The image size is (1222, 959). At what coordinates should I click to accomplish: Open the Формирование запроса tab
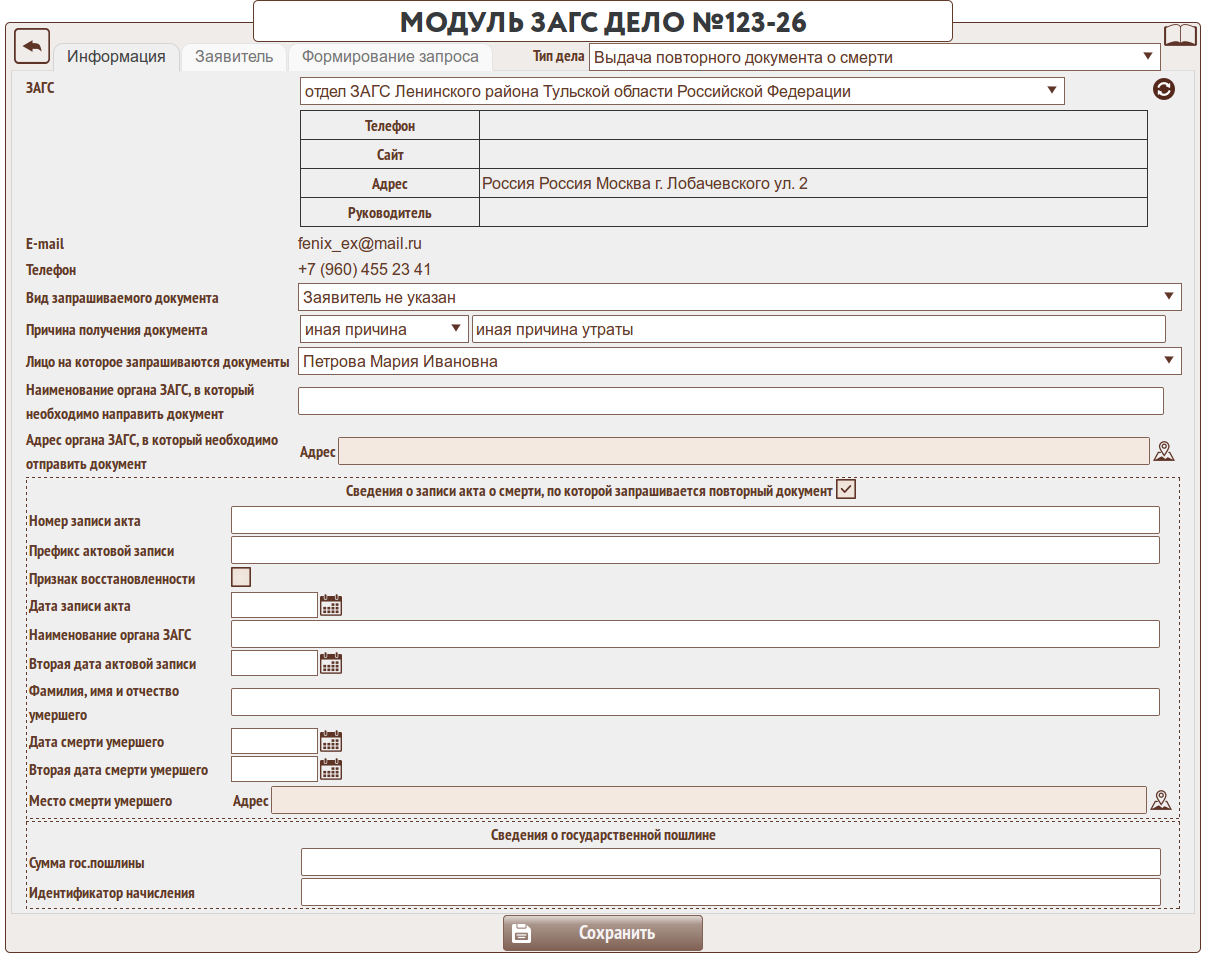pos(390,57)
